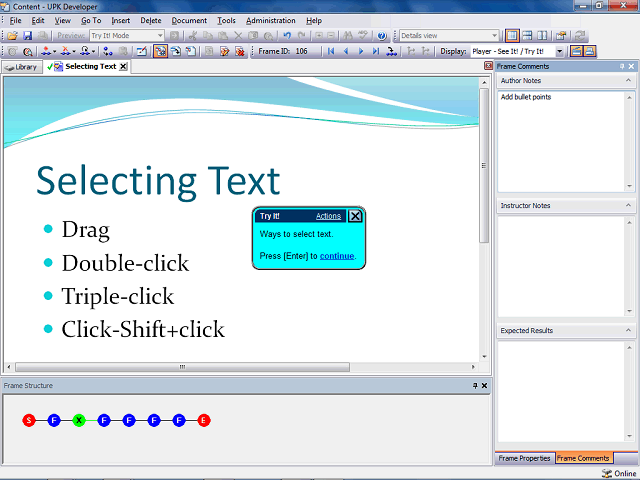Close the Frame Structure pane
This screenshot has width=640, height=480.
pos(484,385)
